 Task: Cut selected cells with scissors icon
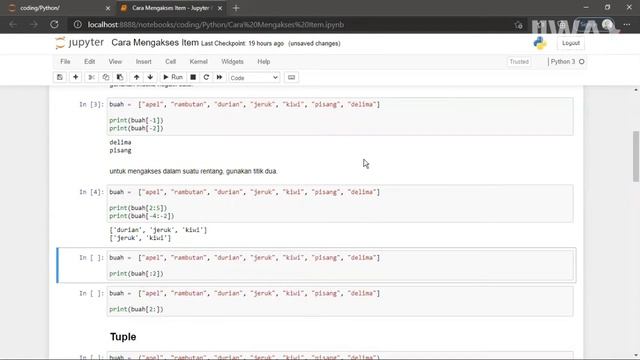click(x=91, y=77)
